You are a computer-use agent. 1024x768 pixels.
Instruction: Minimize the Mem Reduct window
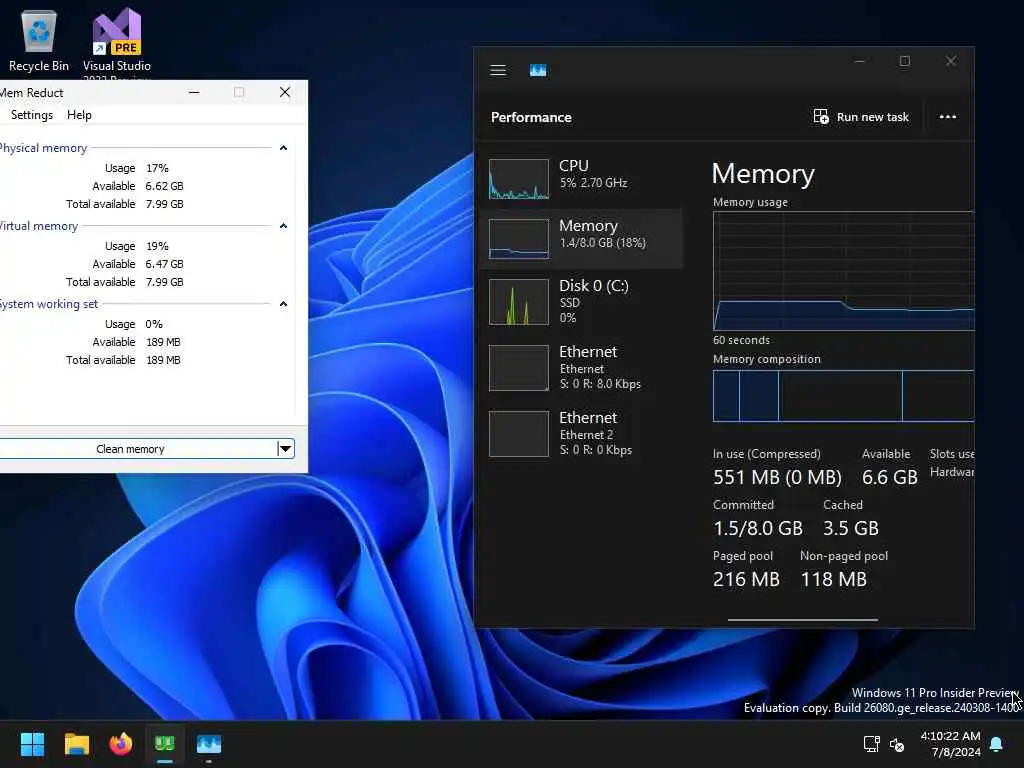(x=194, y=92)
